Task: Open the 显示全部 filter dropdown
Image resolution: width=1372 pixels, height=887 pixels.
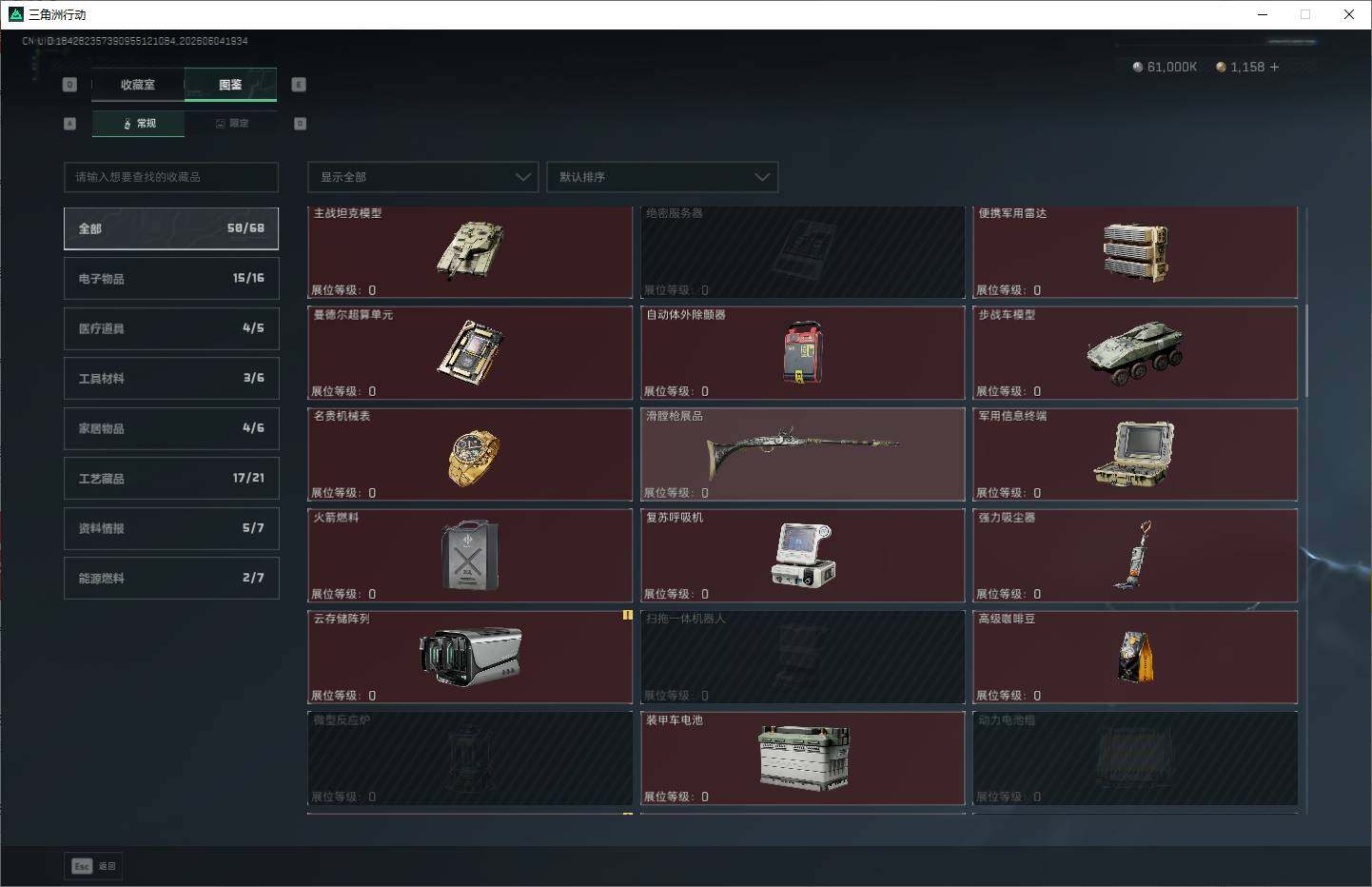Action: (x=422, y=177)
